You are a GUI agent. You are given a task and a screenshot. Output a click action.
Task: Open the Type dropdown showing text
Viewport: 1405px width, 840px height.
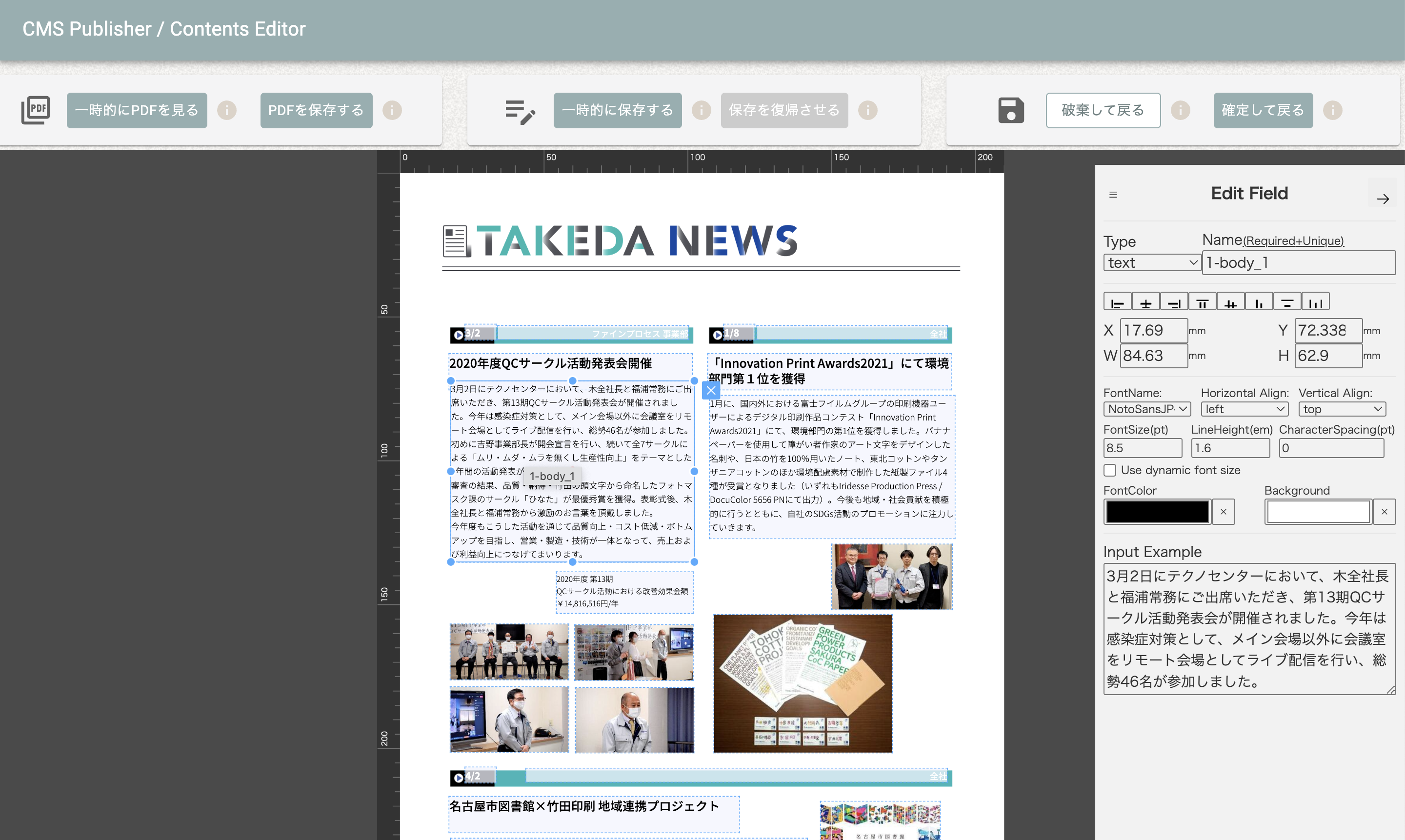click(1152, 262)
